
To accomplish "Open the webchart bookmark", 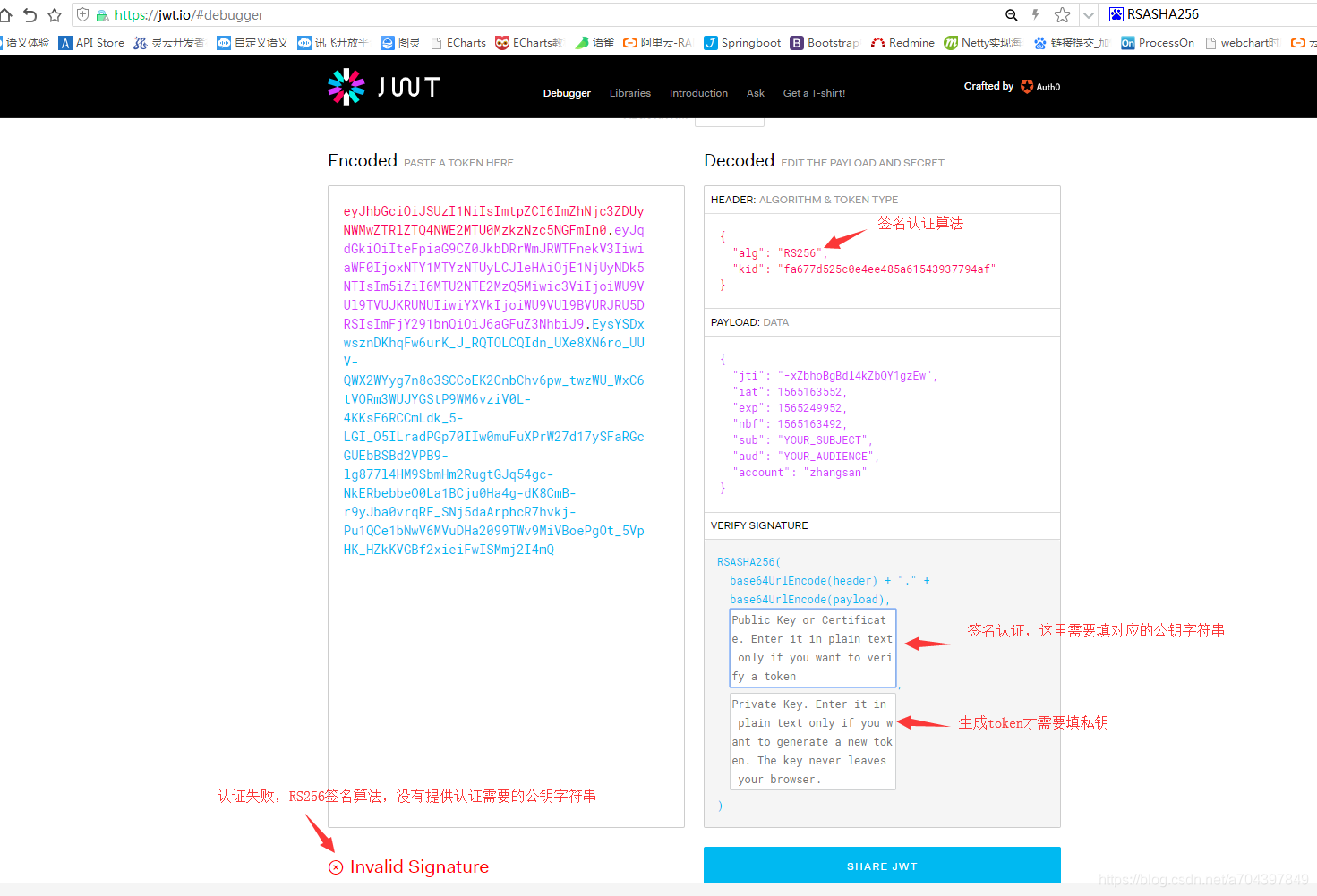I will click(x=1242, y=43).
